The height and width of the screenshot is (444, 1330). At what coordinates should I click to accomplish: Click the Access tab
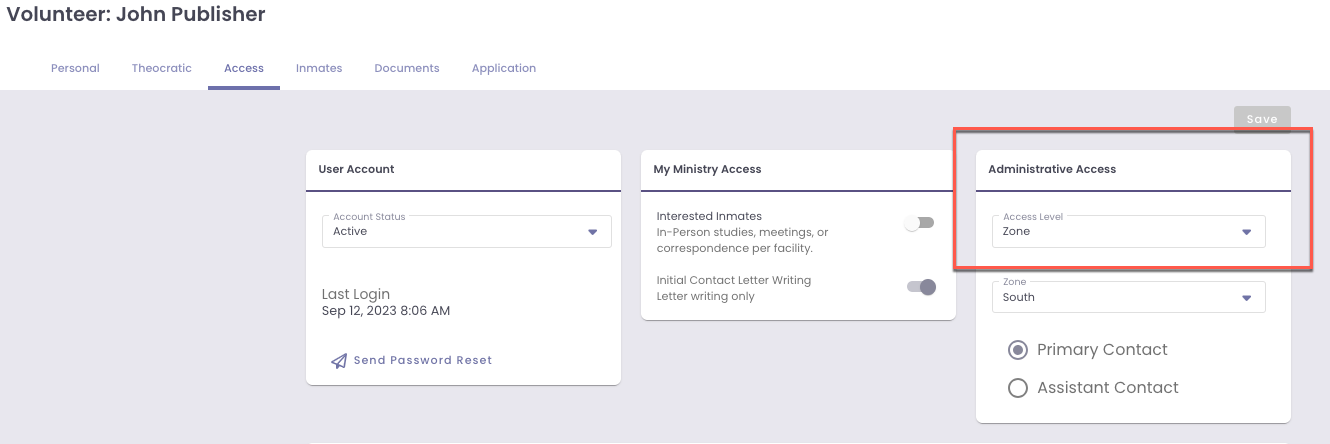(x=244, y=68)
